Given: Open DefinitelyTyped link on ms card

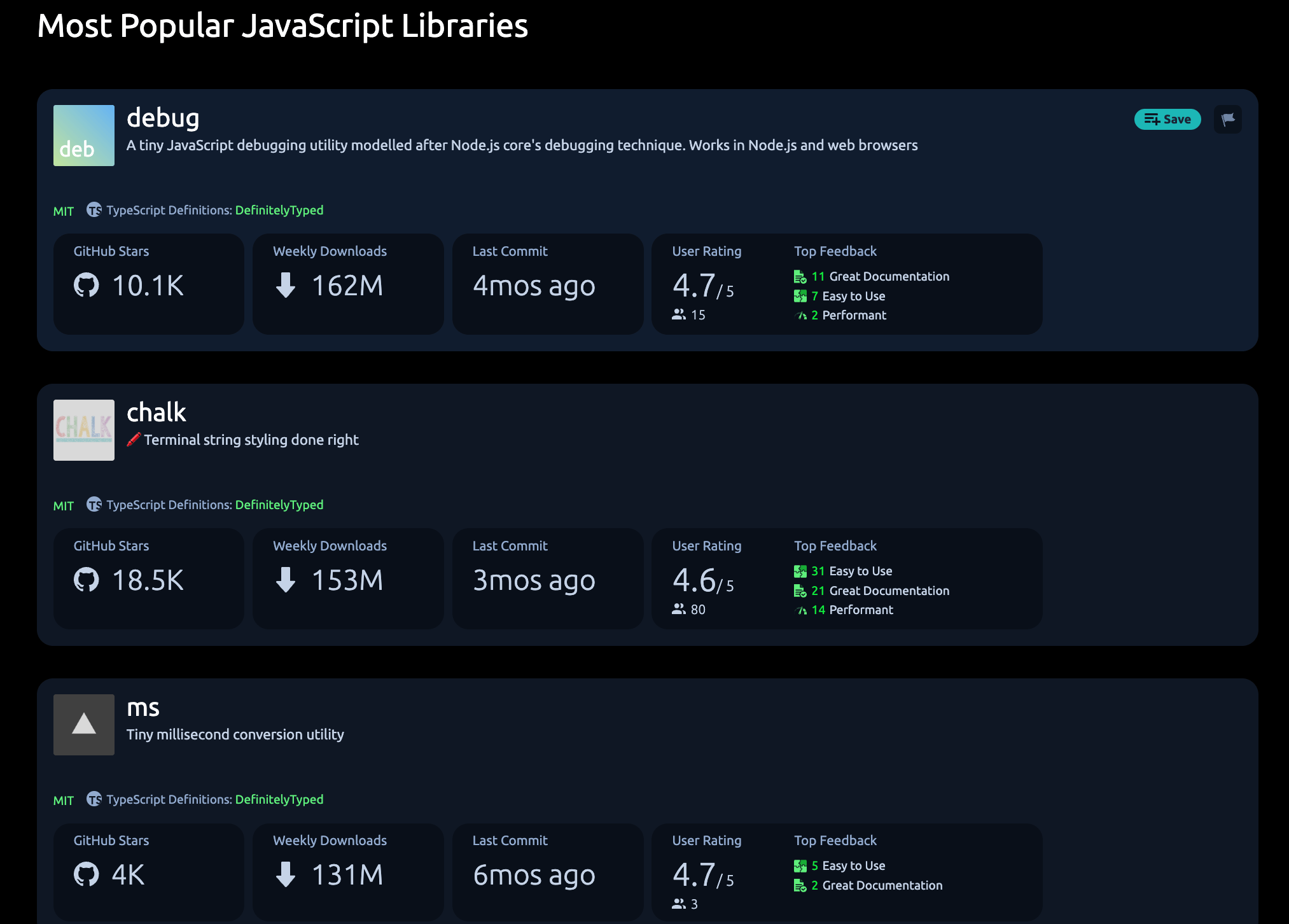Looking at the screenshot, I should (x=279, y=799).
